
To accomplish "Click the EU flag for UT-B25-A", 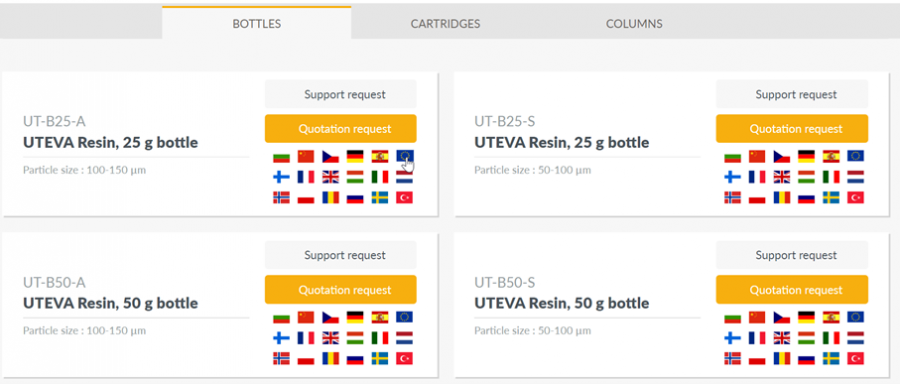I will pyautogui.click(x=405, y=156).
